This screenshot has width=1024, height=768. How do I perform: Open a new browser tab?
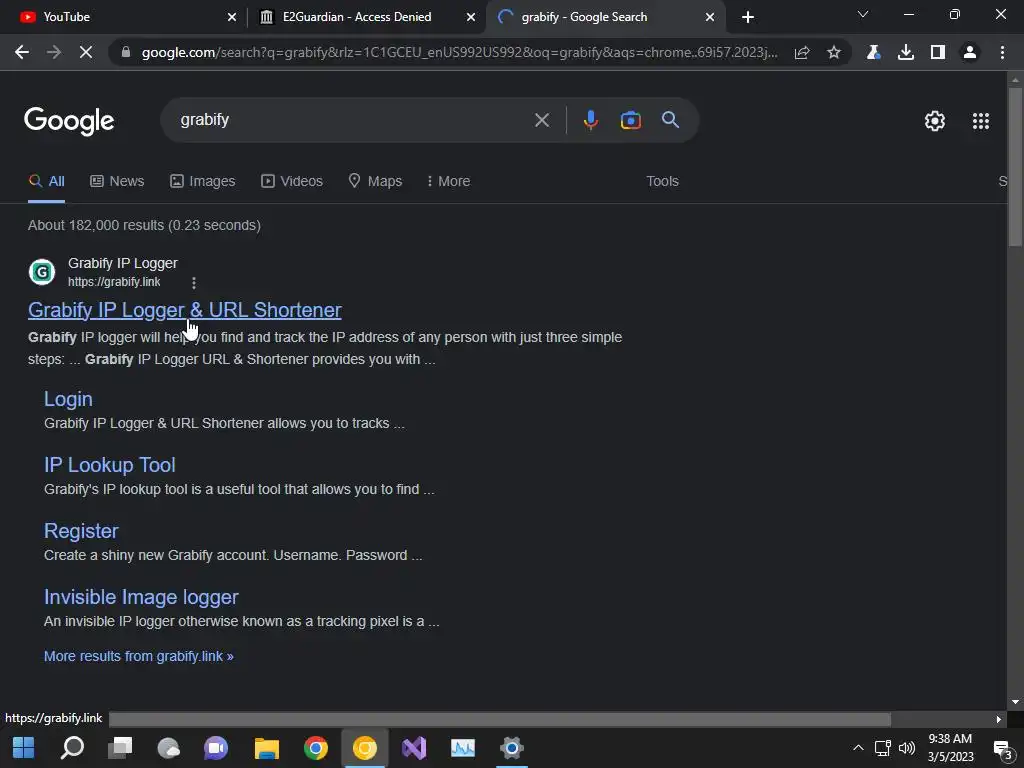point(748,17)
